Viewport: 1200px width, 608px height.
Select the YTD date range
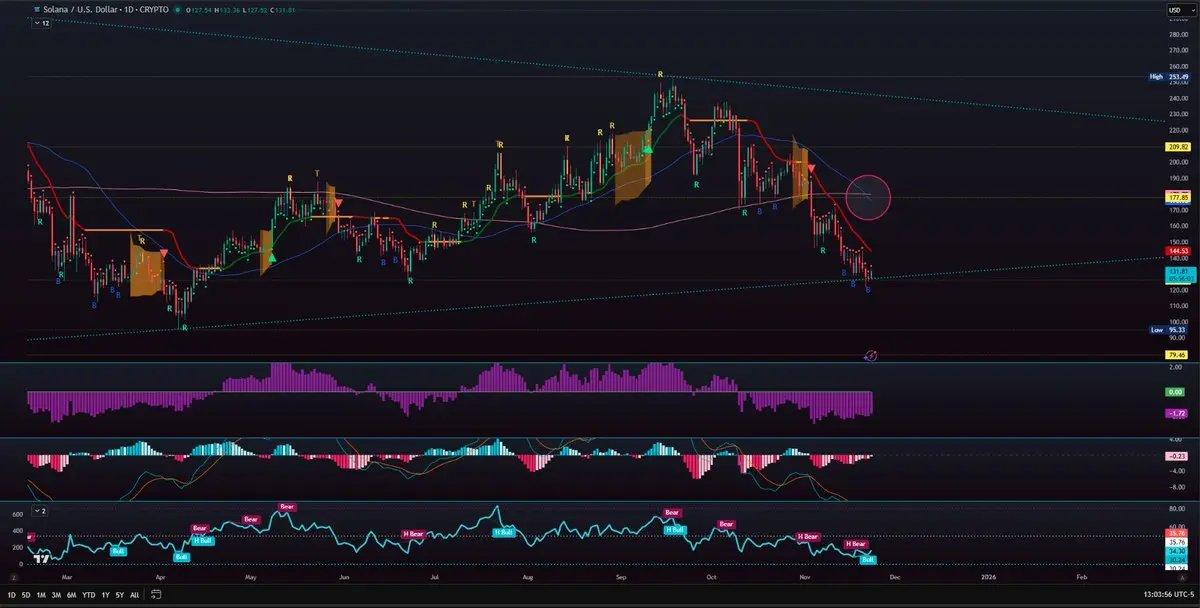89,594
